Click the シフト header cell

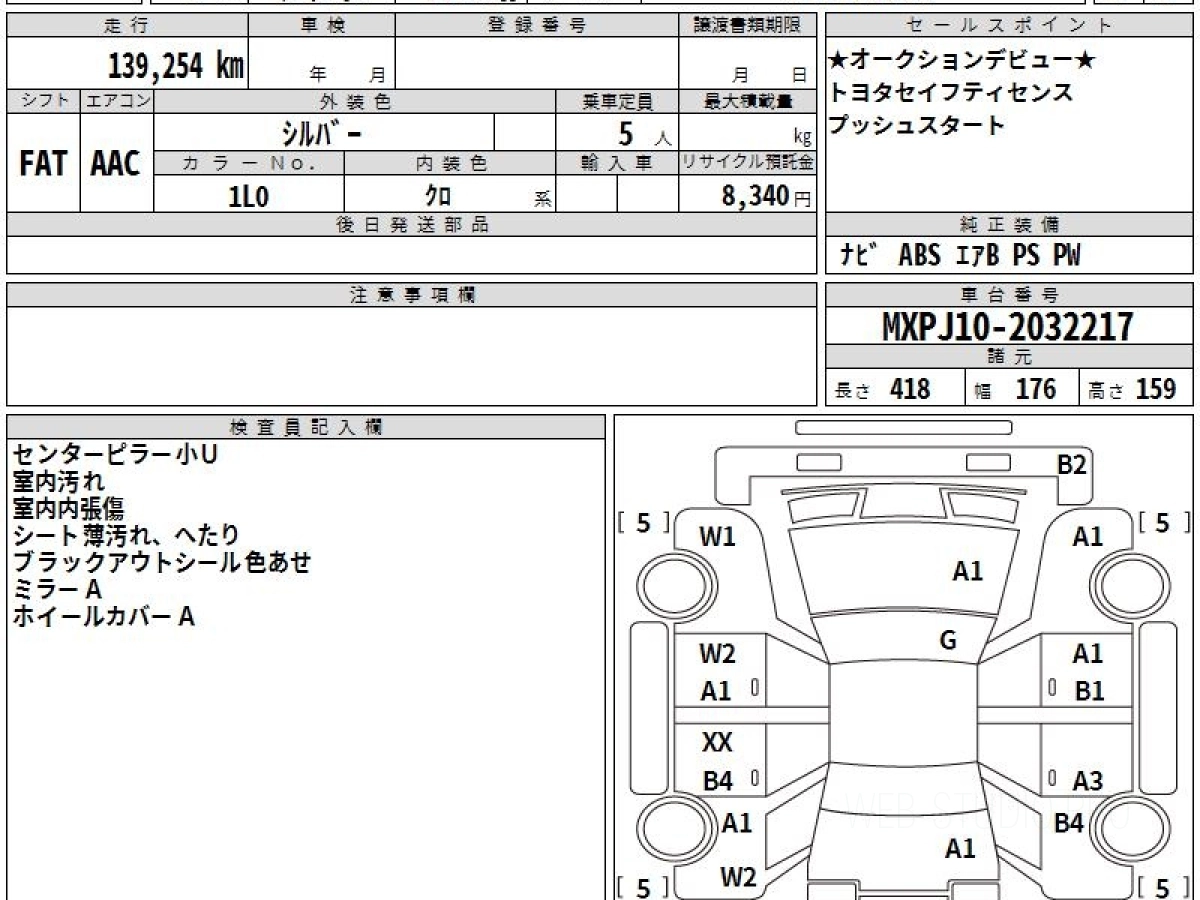43,101
